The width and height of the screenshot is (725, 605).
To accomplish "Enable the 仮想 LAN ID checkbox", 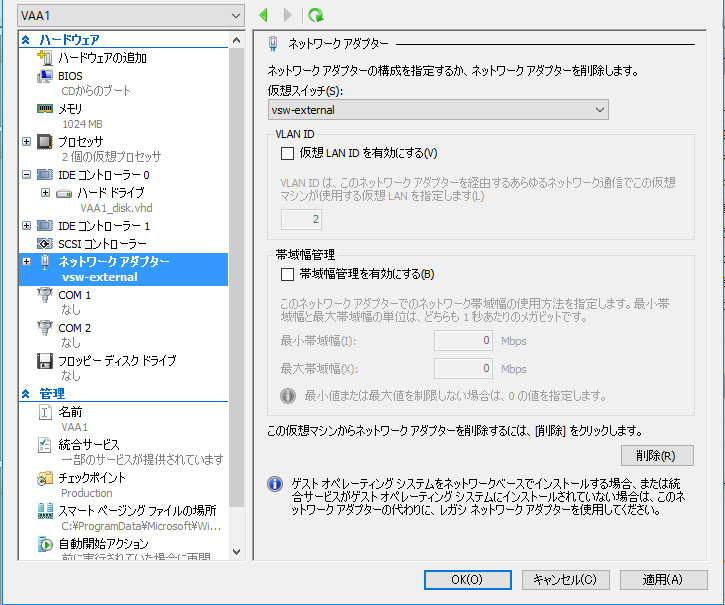I will point(288,153).
